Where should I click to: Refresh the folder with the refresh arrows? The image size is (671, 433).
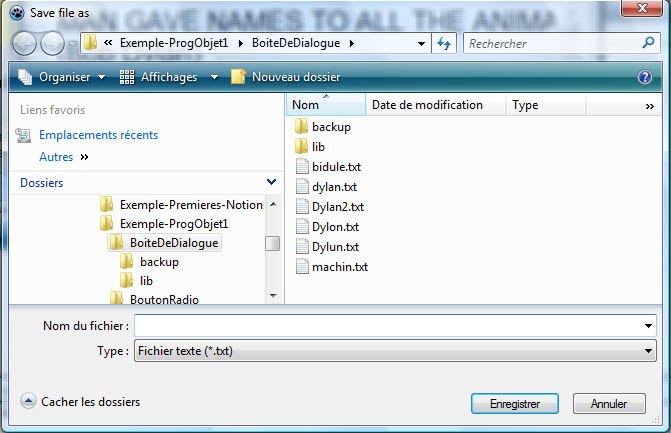pyautogui.click(x=444, y=43)
